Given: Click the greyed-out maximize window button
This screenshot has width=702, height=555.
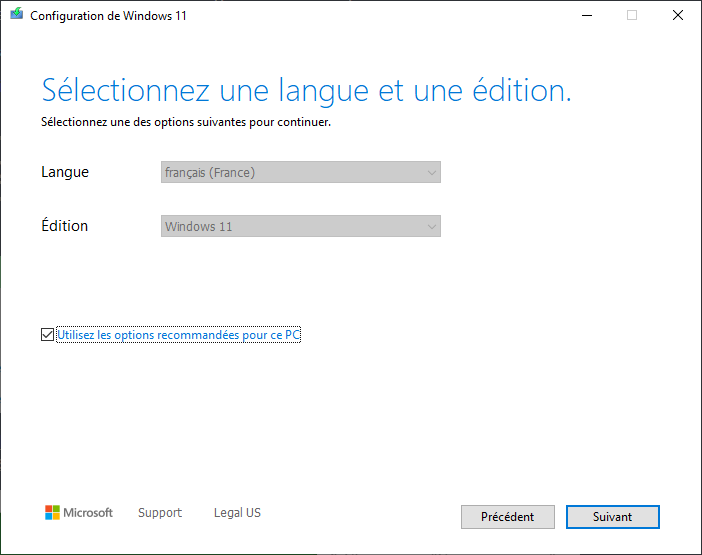Looking at the screenshot, I should coord(632,16).
